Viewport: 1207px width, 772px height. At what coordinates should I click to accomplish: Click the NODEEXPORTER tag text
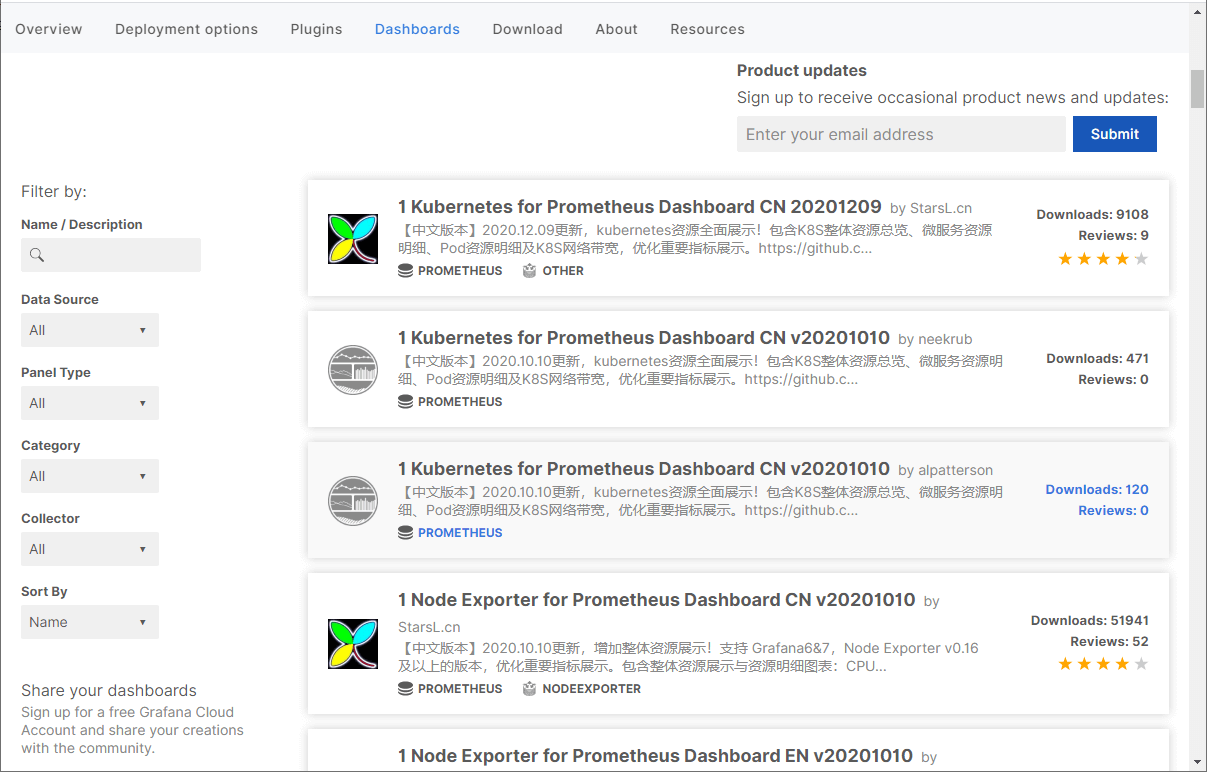pos(592,689)
